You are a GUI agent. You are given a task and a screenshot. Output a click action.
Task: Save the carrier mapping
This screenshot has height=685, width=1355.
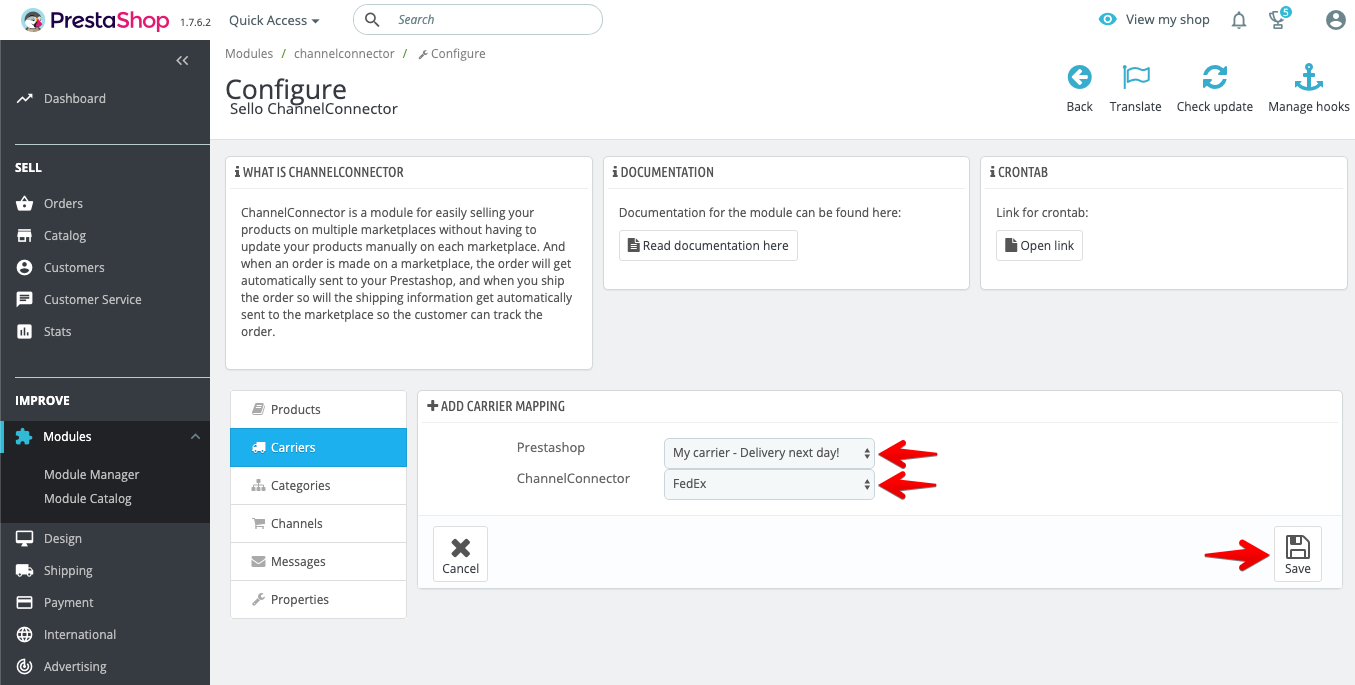pos(1297,554)
